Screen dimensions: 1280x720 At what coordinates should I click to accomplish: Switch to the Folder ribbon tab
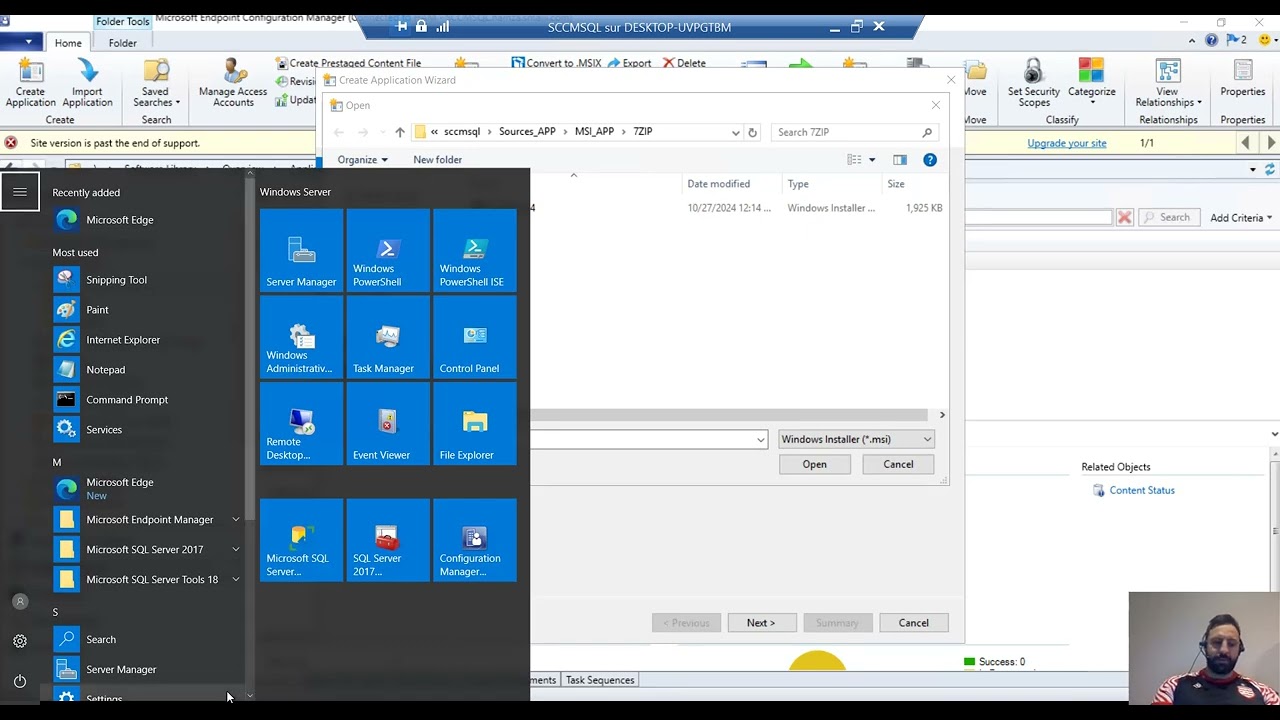click(123, 43)
